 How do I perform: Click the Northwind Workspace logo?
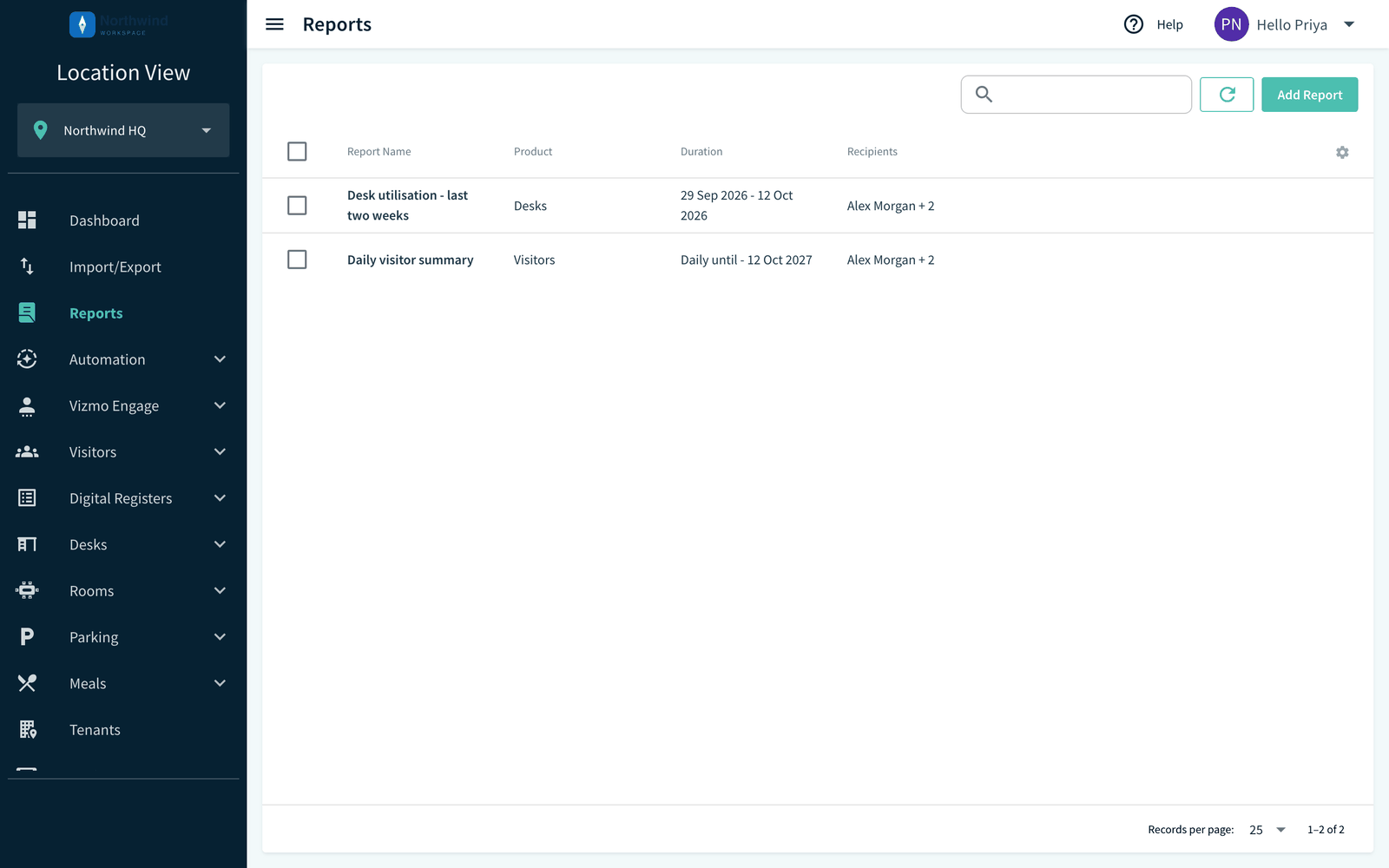tap(119, 24)
